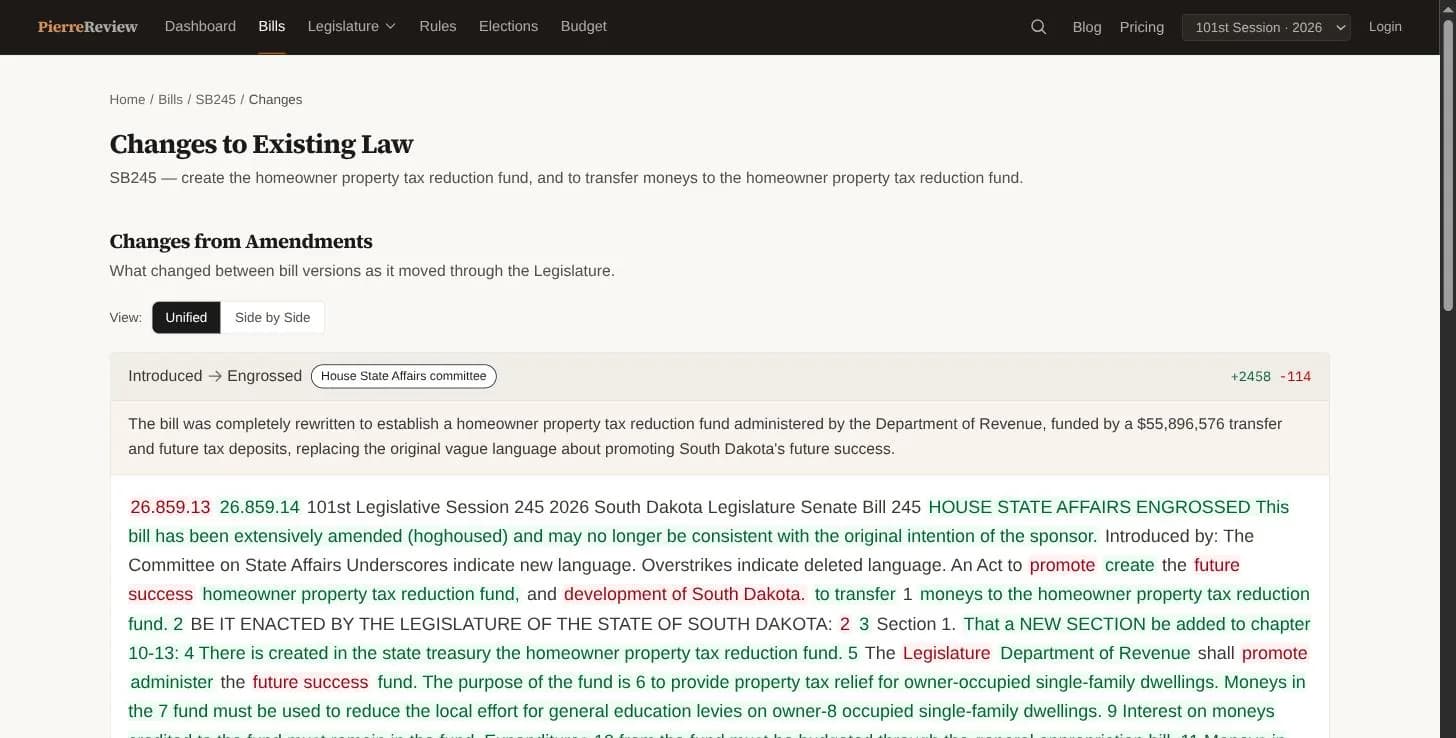Viewport: 1456px width, 738px height.
Task: Click the added phrase Department of Revenue
Action: click(x=1095, y=653)
